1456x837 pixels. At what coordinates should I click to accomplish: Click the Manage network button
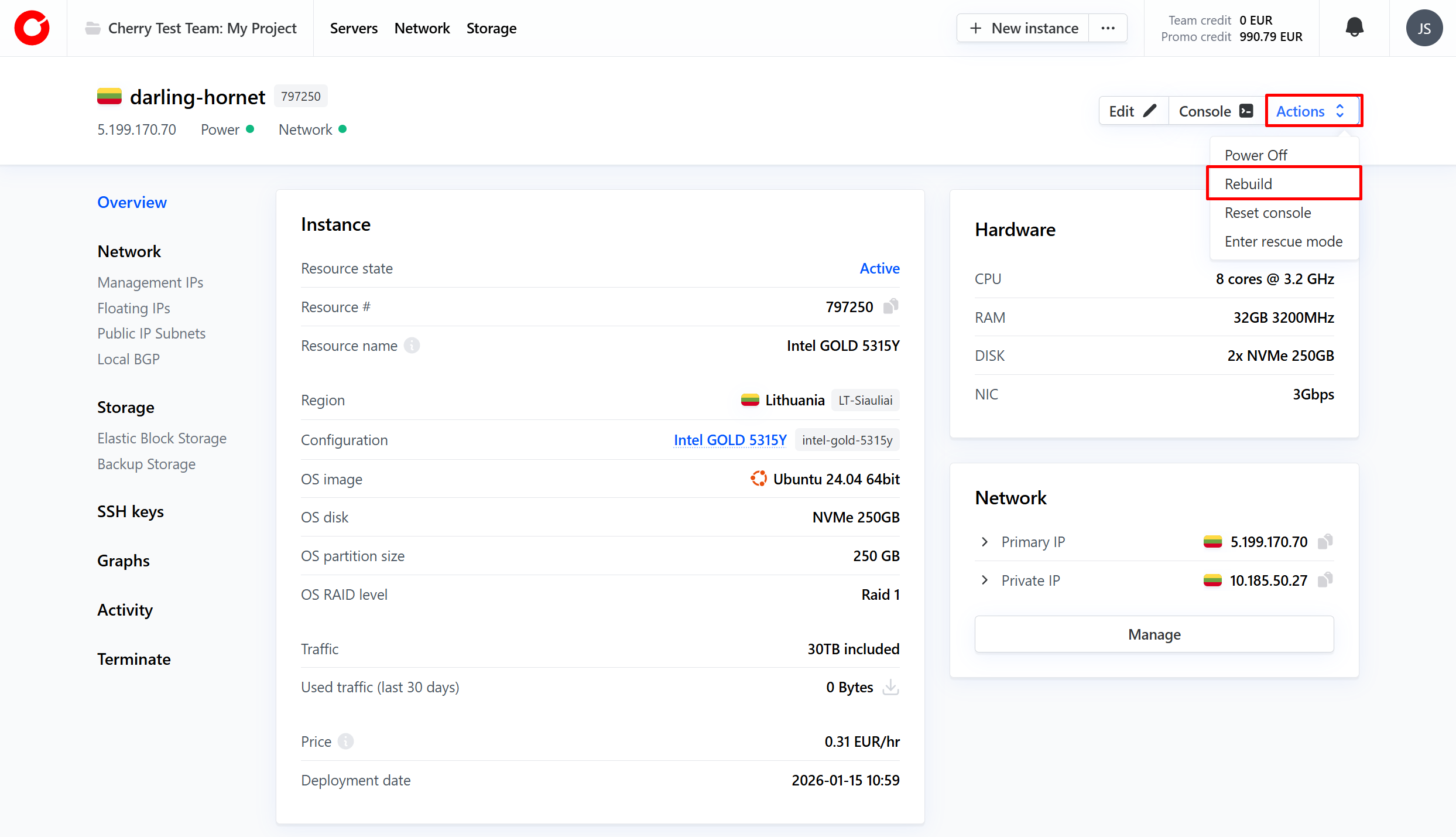[x=1154, y=634]
